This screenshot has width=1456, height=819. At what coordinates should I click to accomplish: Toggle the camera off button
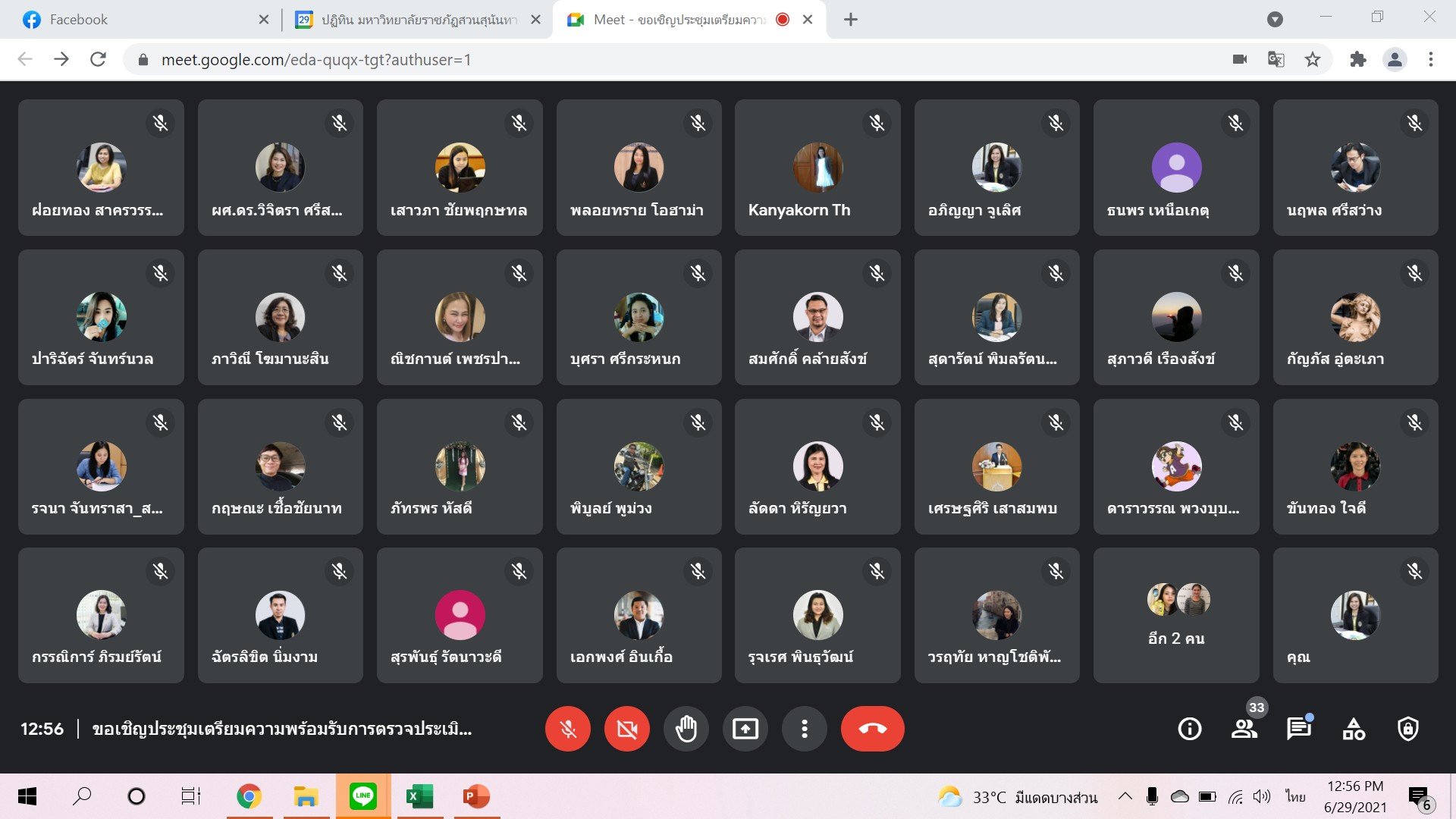pos(626,729)
